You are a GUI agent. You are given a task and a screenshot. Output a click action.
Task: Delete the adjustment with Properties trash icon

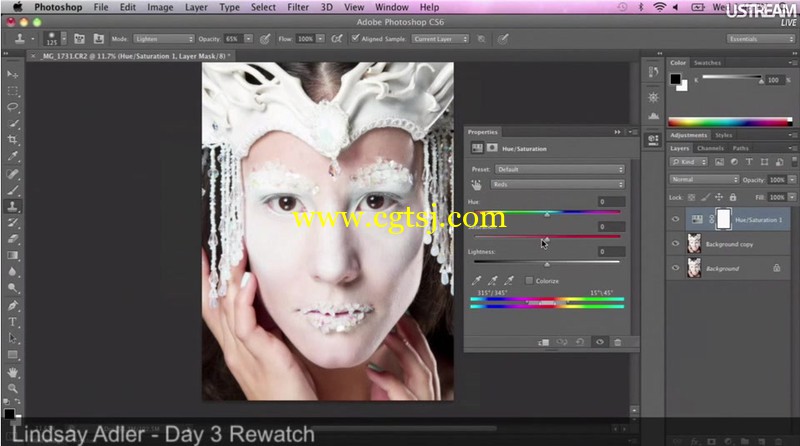617,342
